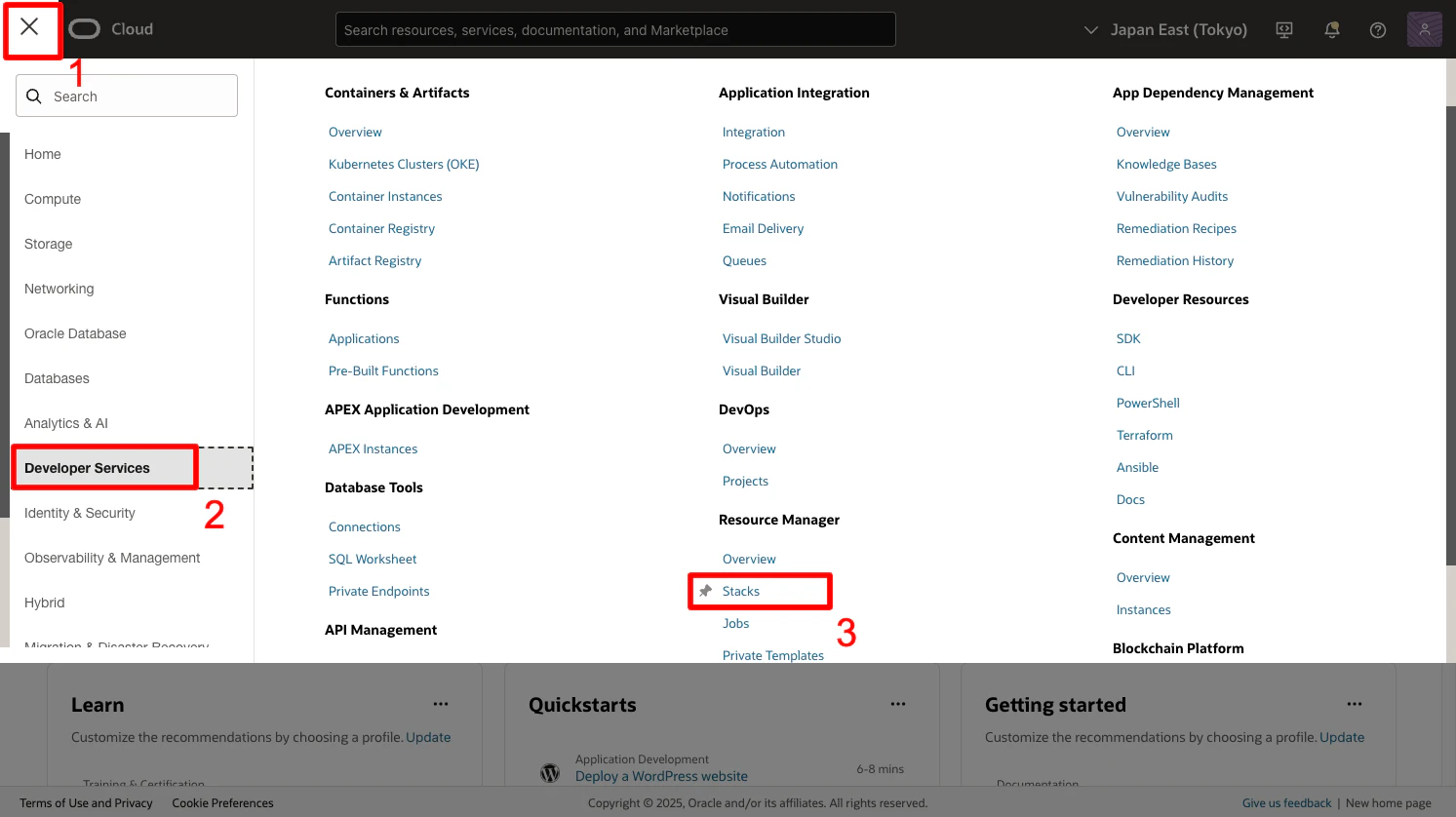The width and height of the screenshot is (1456, 817).
Task: Open the Stacks link under Resource Manager
Action: click(x=741, y=591)
